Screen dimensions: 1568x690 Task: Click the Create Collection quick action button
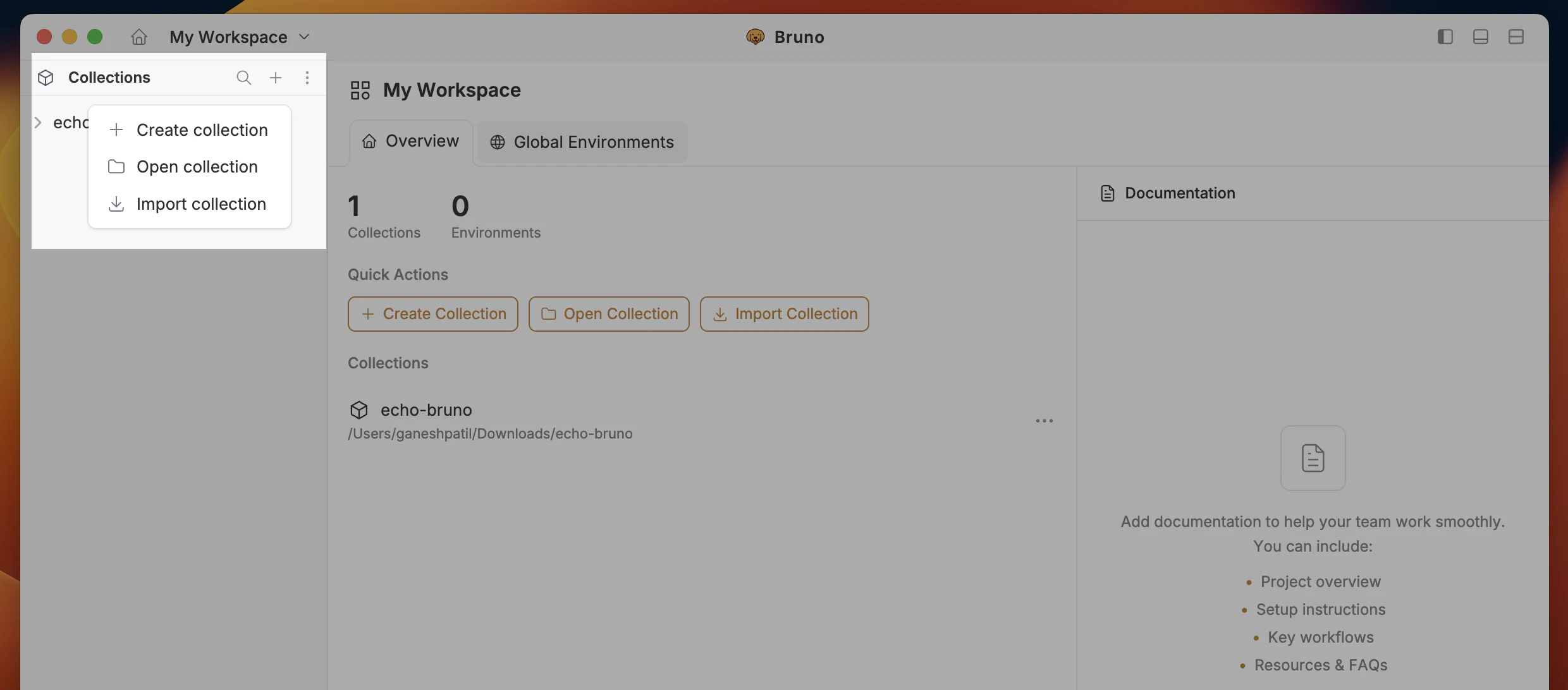pyautogui.click(x=432, y=313)
